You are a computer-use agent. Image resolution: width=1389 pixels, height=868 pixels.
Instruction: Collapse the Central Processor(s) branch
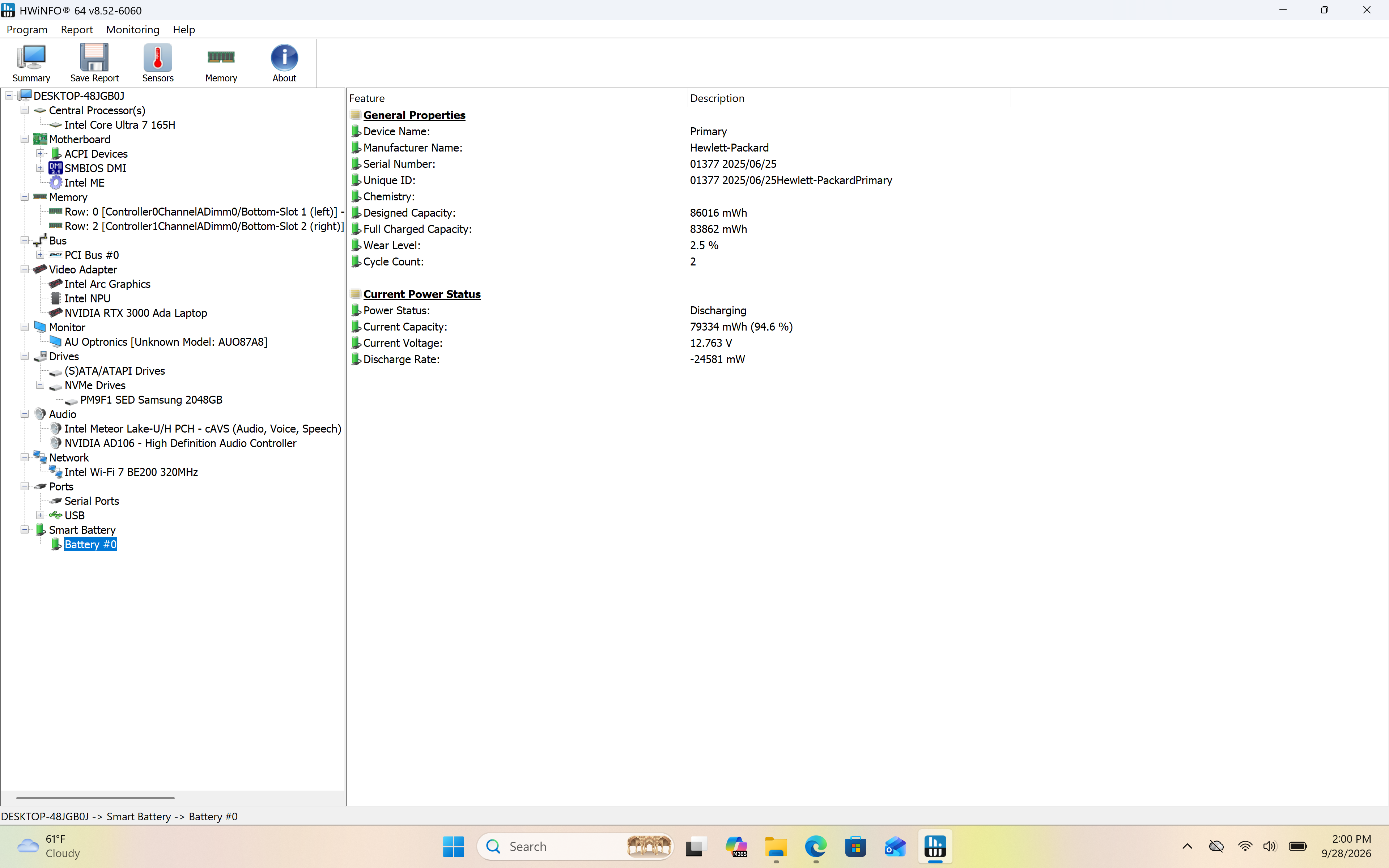pos(25,110)
